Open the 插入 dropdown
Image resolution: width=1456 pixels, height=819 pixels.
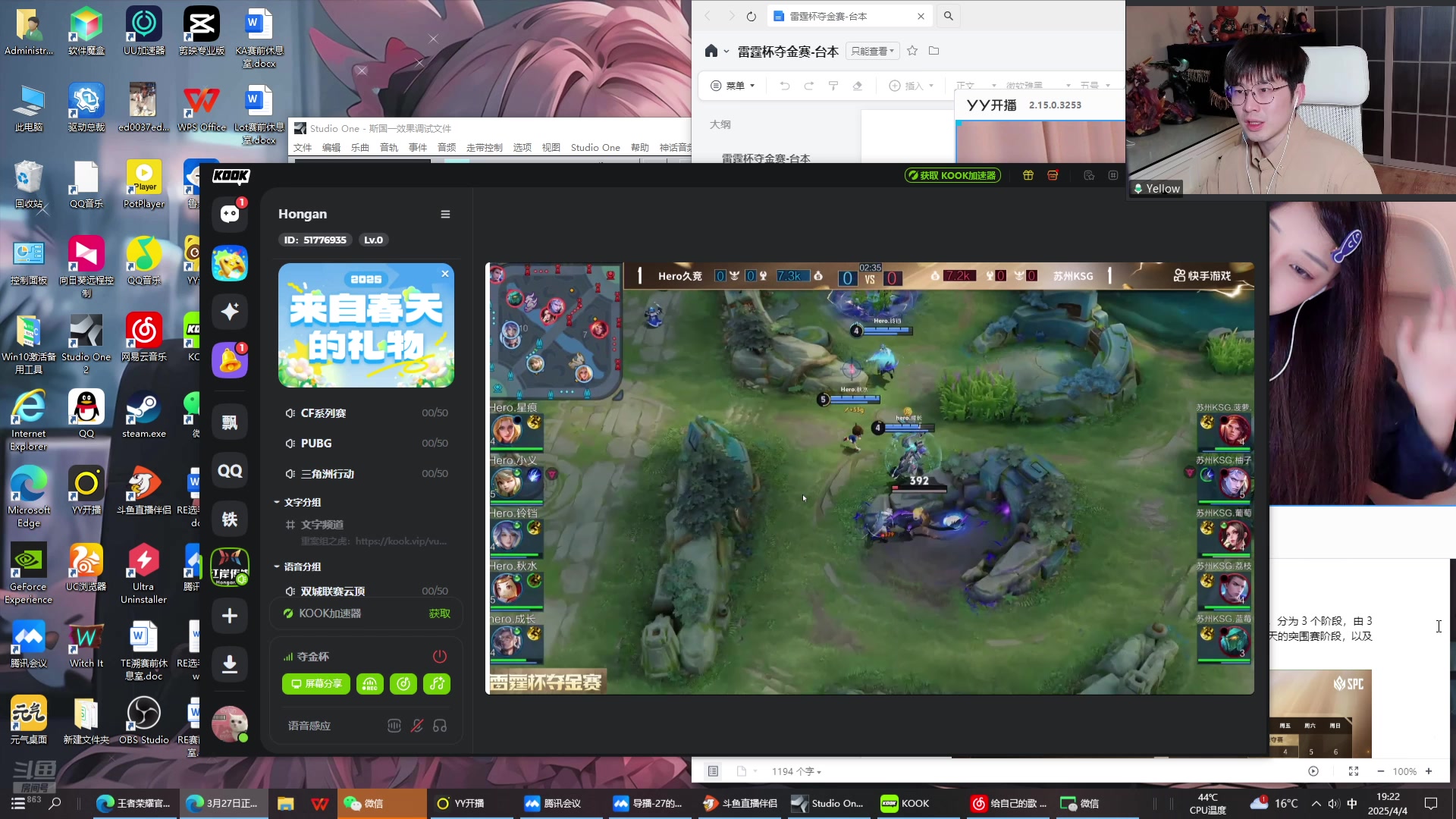tap(912, 86)
